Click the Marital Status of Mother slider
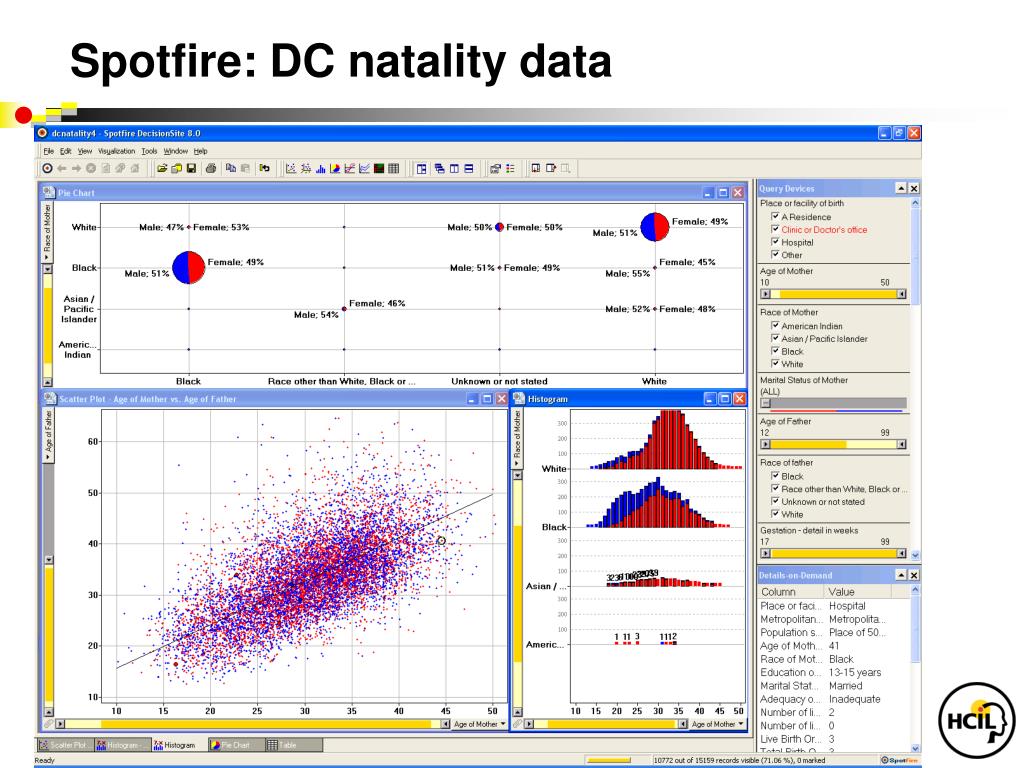Viewport: 1024px width, 768px height. [833, 403]
